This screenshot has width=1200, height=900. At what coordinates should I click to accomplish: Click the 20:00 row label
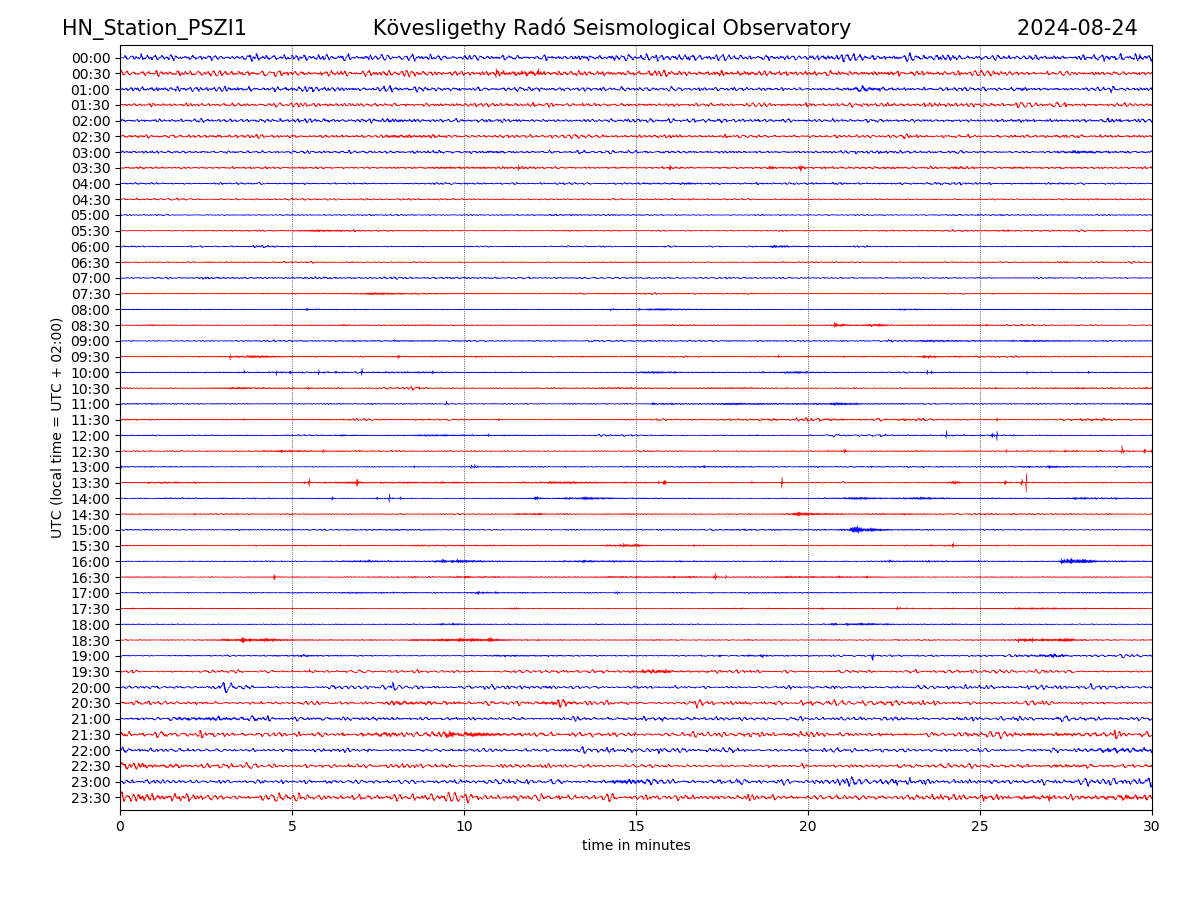coord(90,688)
